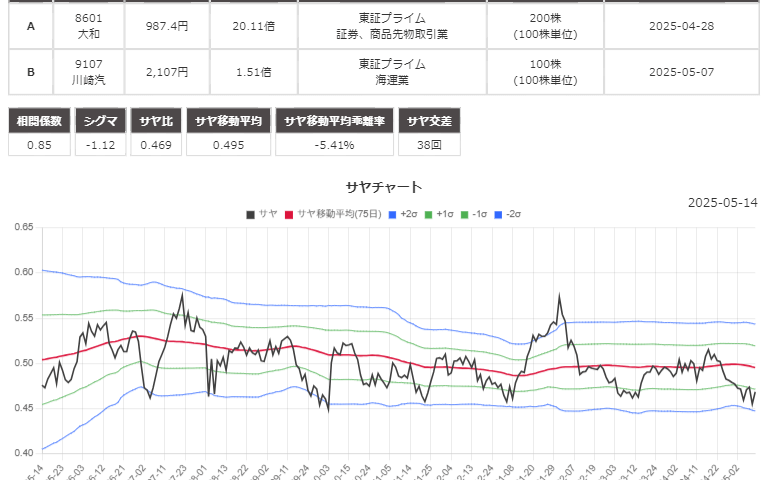
Task: Click the 相関係数 header
Action: point(39,120)
